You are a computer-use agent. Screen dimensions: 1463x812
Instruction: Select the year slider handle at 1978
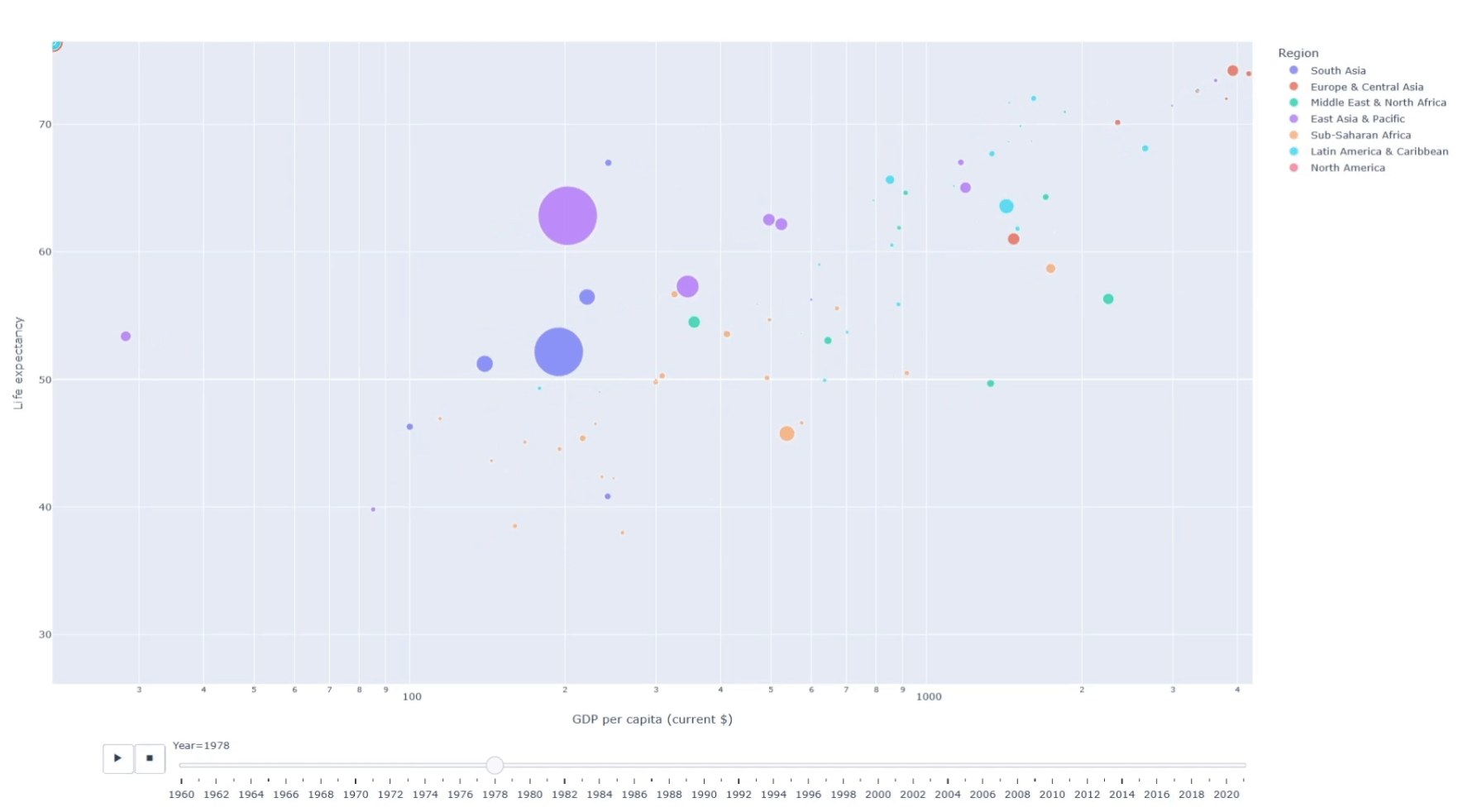tap(495, 766)
